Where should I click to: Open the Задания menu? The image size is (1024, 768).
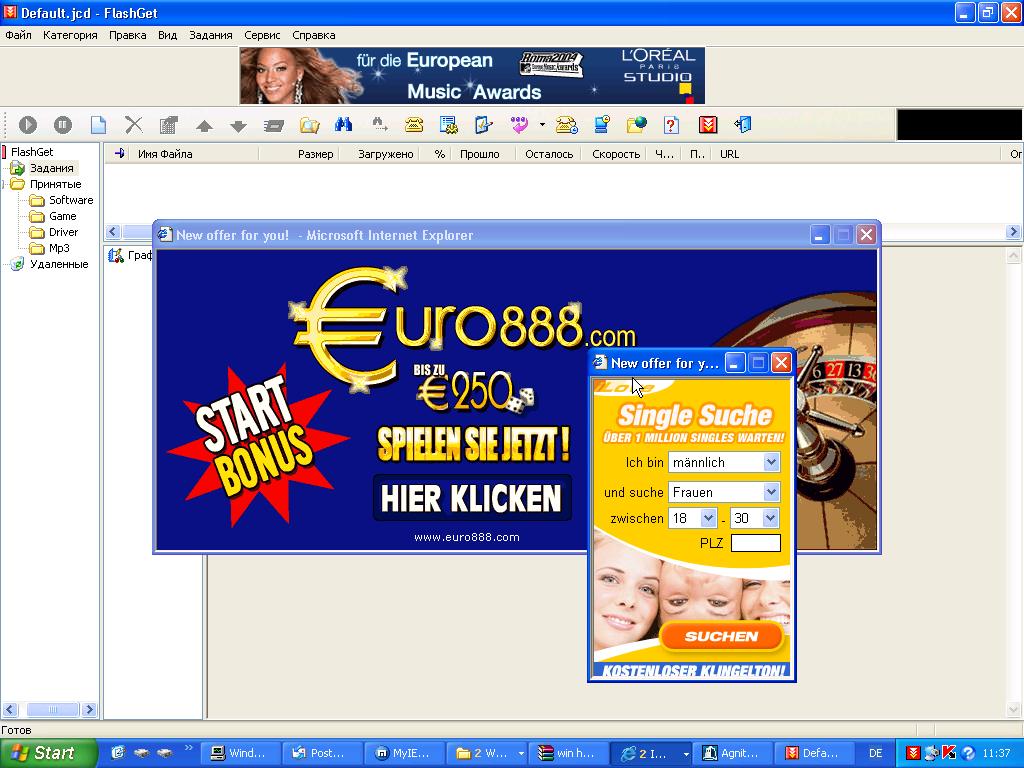[210, 35]
